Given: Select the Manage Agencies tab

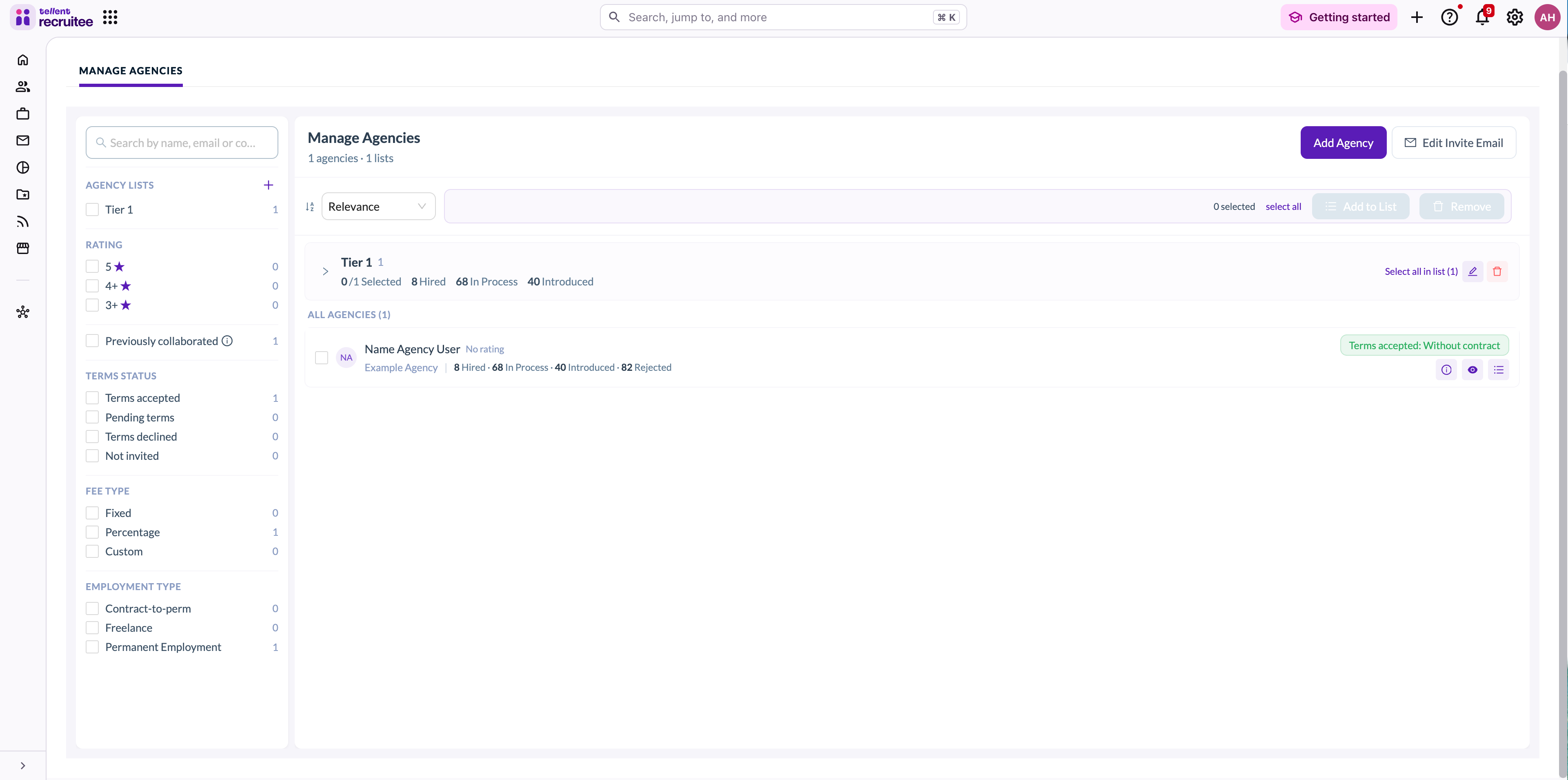Looking at the screenshot, I should (x=131, y=71).
